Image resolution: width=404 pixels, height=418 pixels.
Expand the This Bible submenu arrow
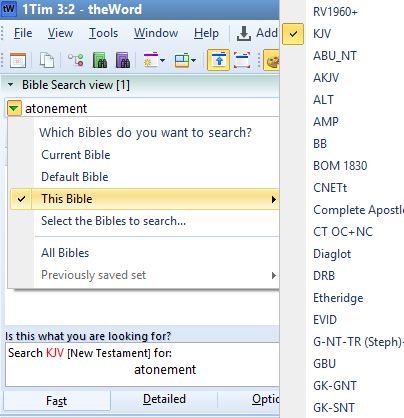[x=274, y=199]
